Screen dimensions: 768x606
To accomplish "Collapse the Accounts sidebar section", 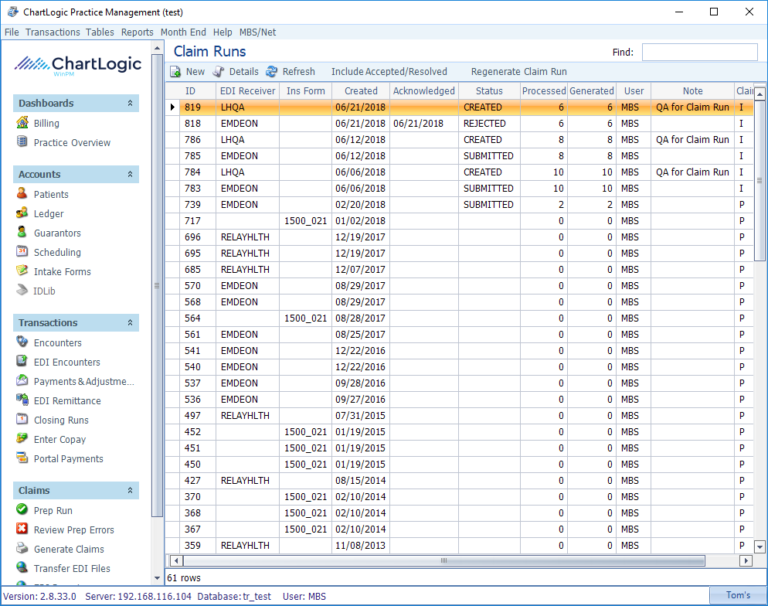I will [x=130, y=174].
